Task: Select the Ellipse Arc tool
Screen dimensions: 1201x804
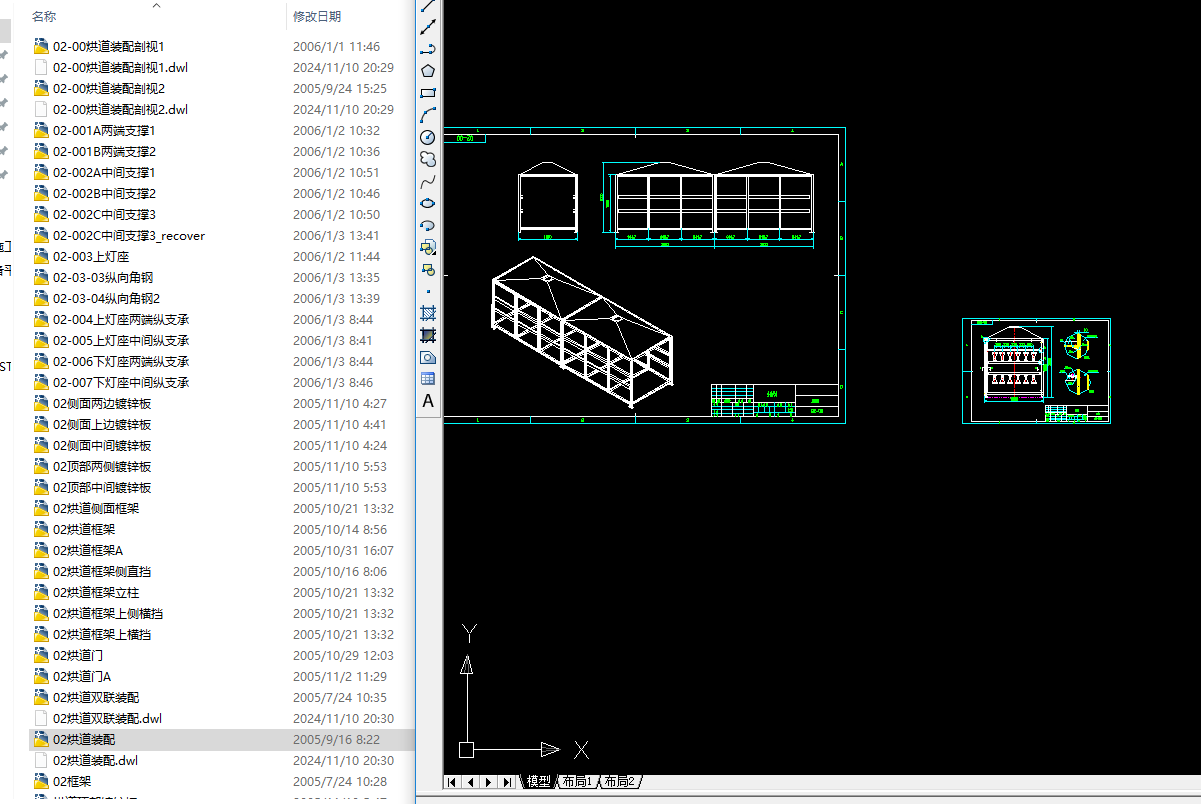Action: (x=428, y=225)
